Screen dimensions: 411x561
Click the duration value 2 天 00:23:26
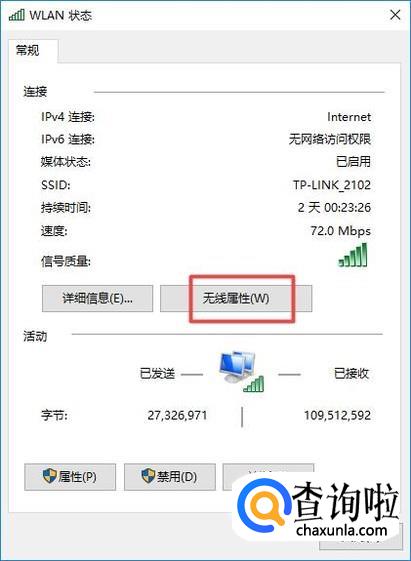coord(334,208)
